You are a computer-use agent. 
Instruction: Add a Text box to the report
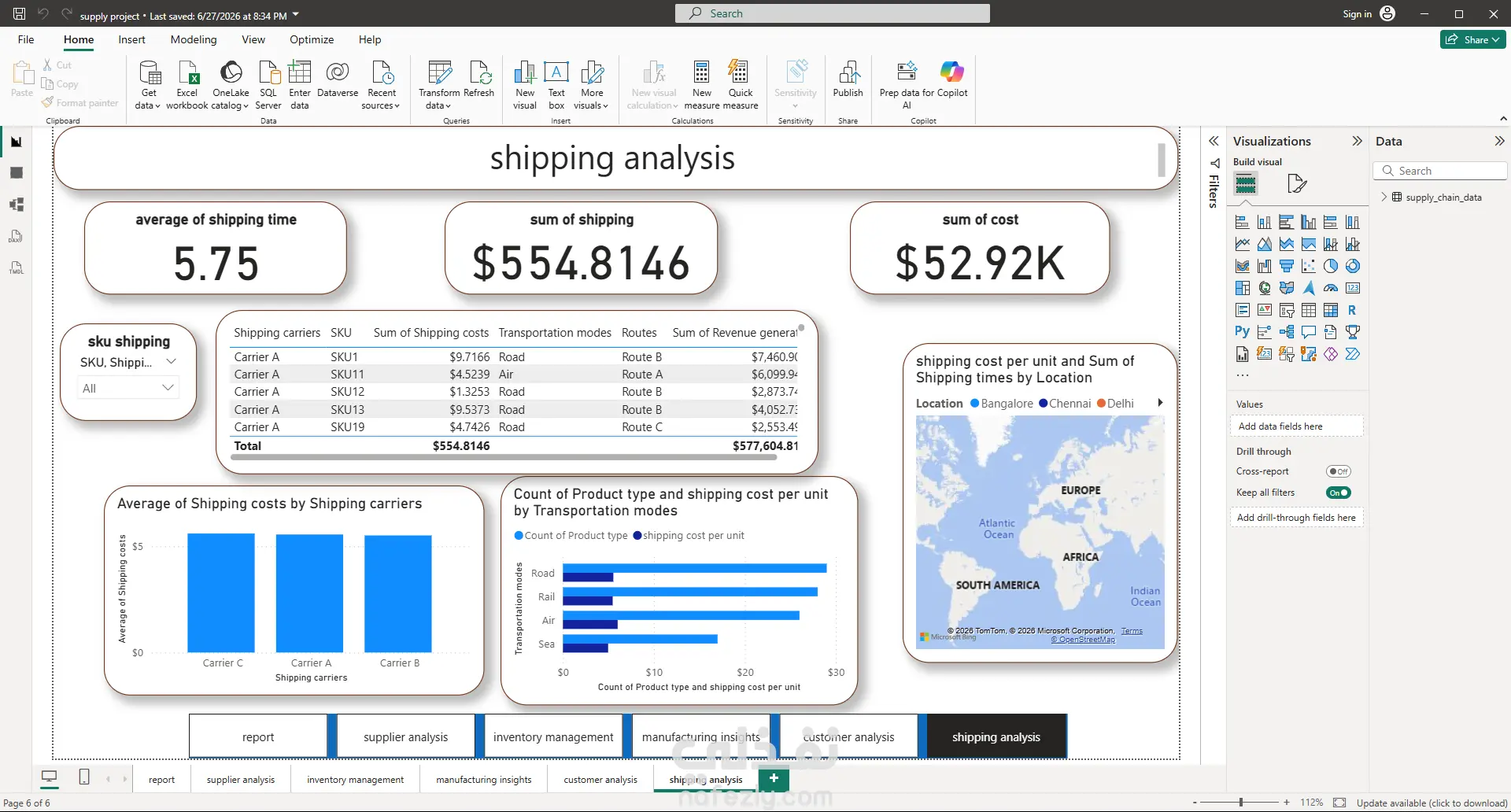[x=556, y=85]
